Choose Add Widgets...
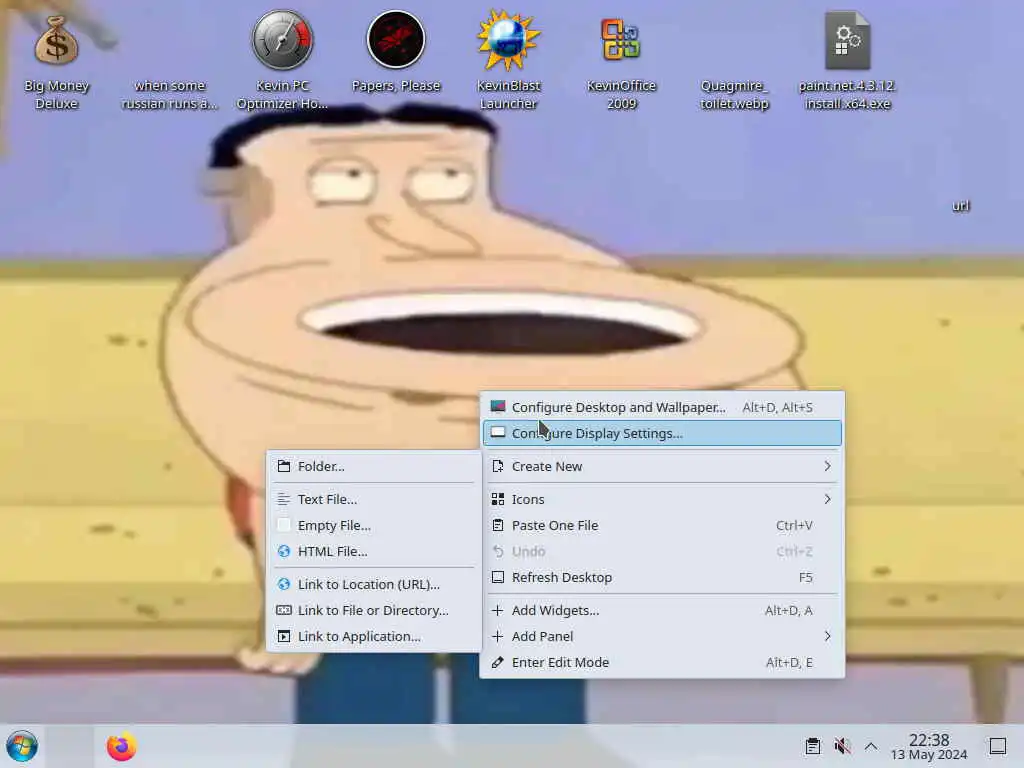Screen dimensions: 1024x768 [662, 610]
